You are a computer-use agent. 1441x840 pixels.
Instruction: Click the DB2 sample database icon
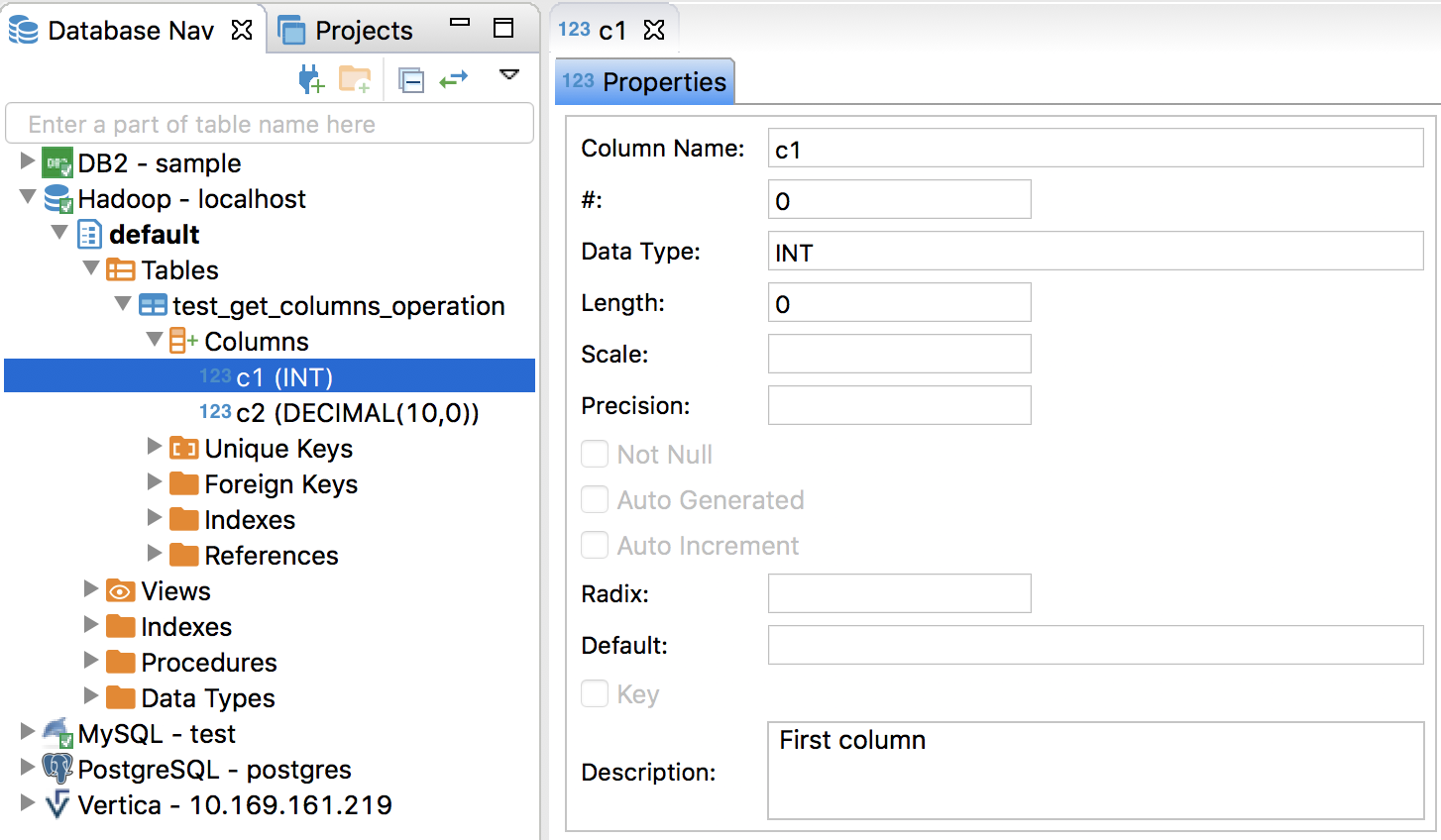(x=57, y=162)
